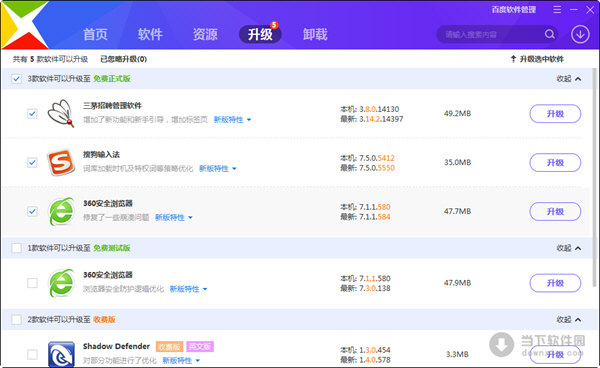Check the Shadow Defender checkbox
This screenshot has height=368, width=600.
32,354
